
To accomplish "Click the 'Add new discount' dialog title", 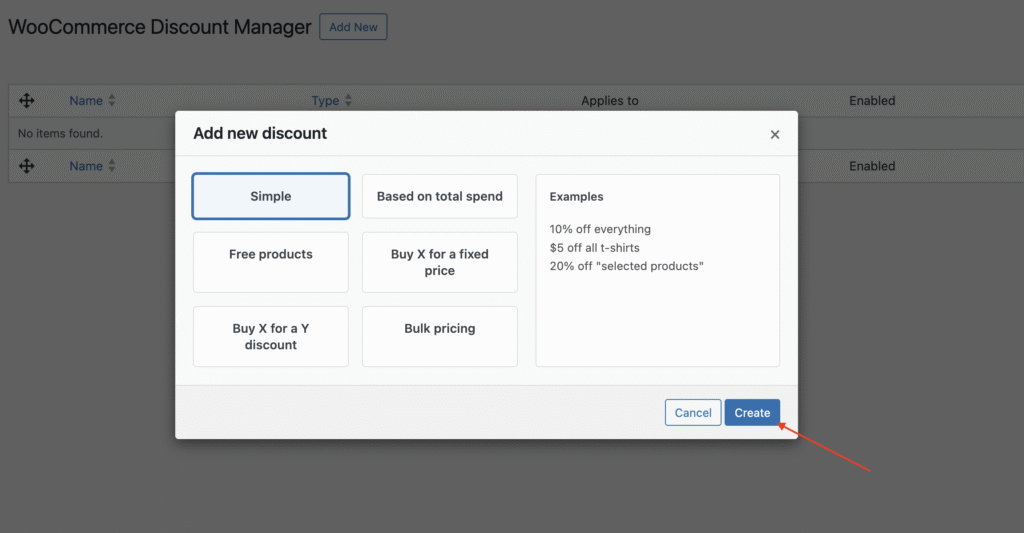I will tap(260, 133).
